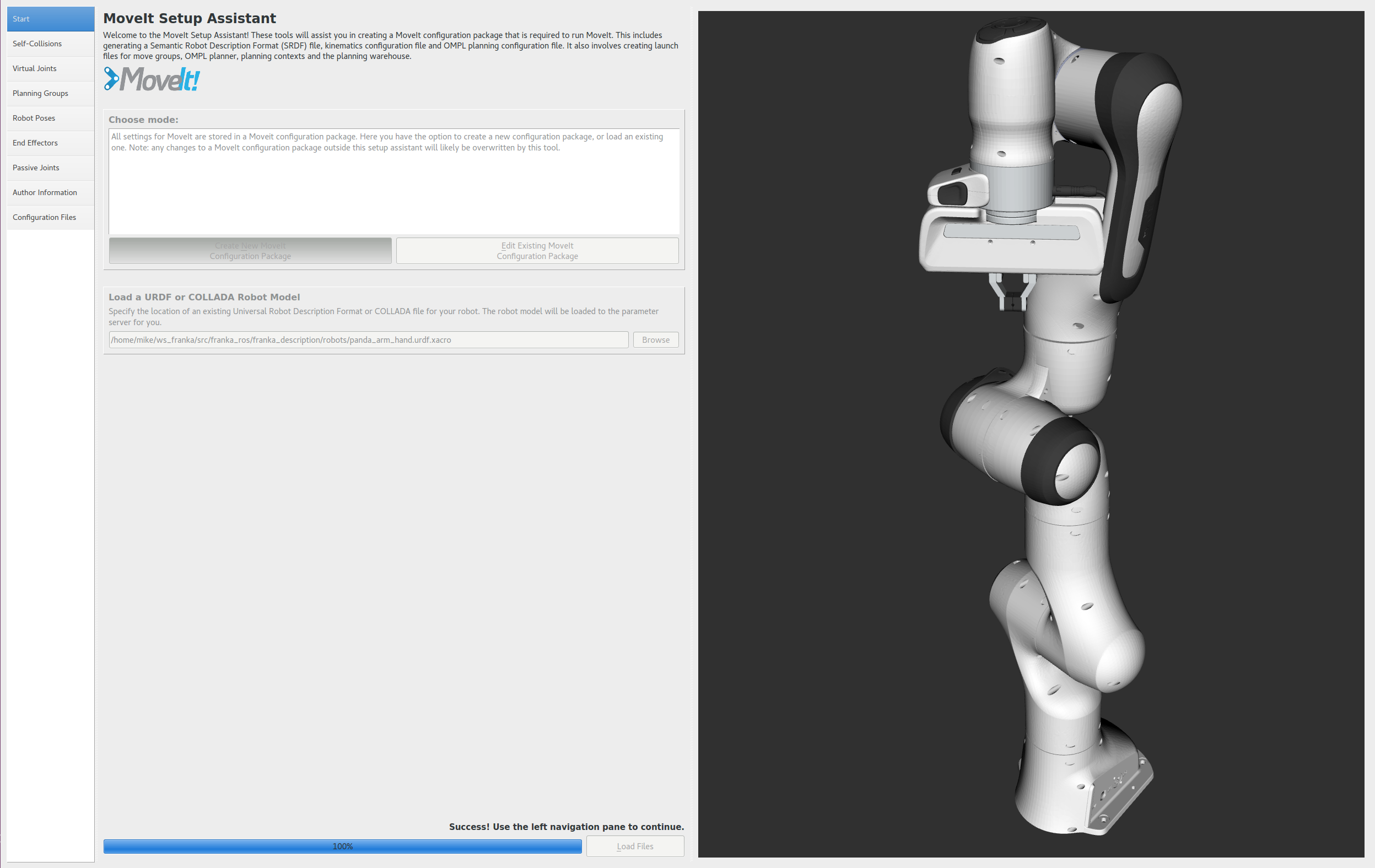Open the Passive Joints page
The height and width of the screenshot is (868, 1375).
tap(50, 168)
